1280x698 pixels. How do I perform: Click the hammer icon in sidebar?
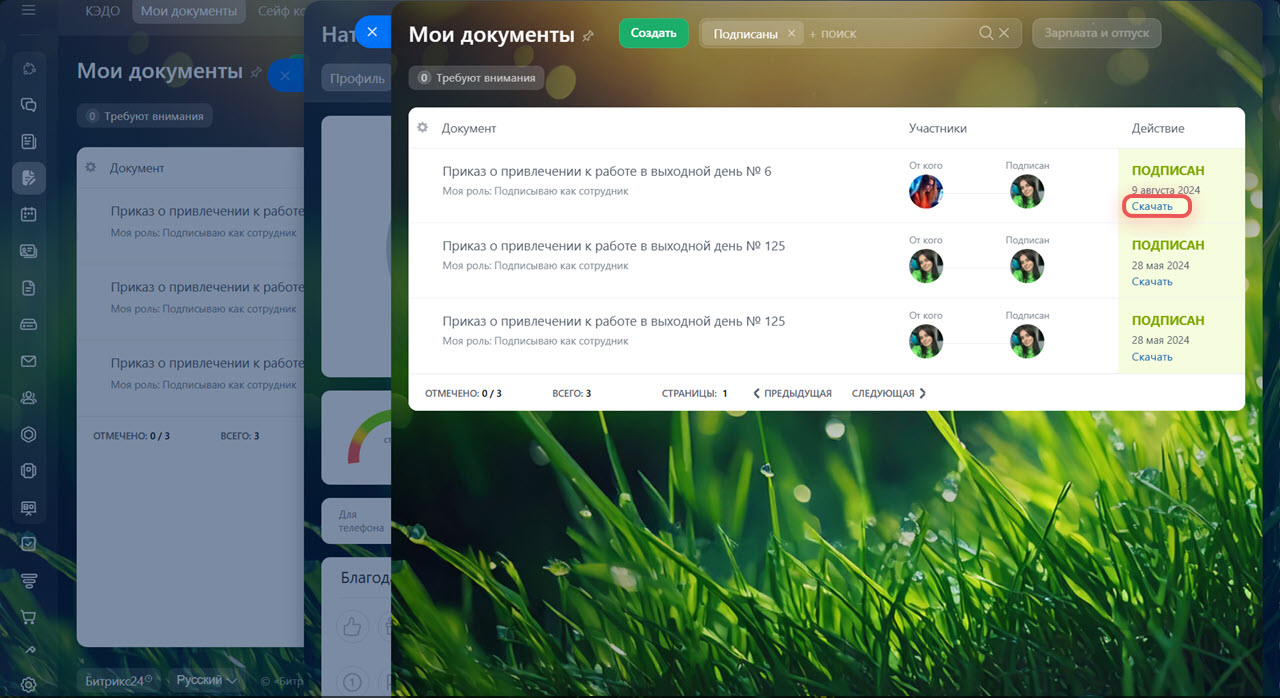pyautogui.click(x=29, y=649)
